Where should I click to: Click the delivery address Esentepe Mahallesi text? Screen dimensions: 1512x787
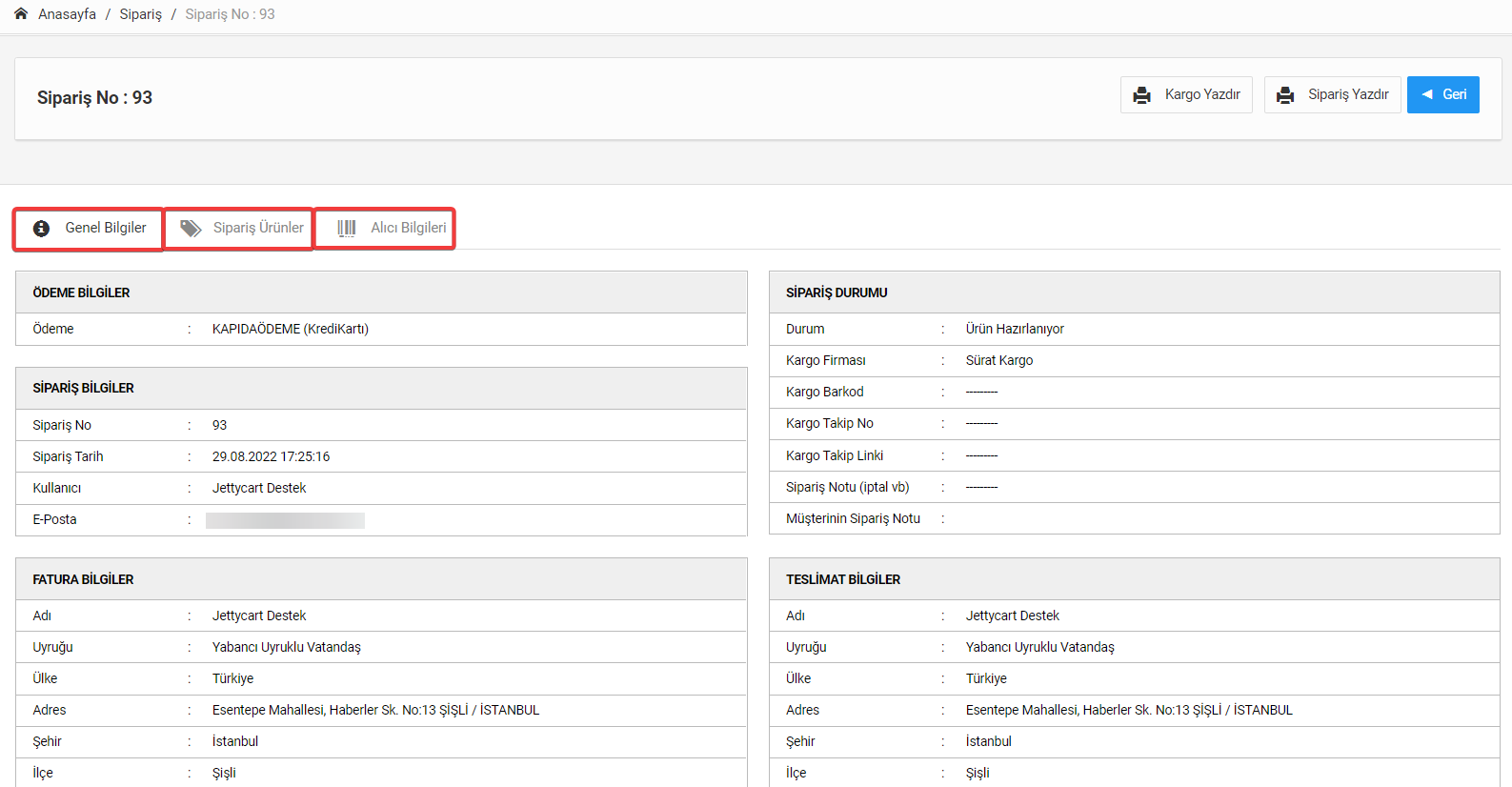tap(1129, 710)
